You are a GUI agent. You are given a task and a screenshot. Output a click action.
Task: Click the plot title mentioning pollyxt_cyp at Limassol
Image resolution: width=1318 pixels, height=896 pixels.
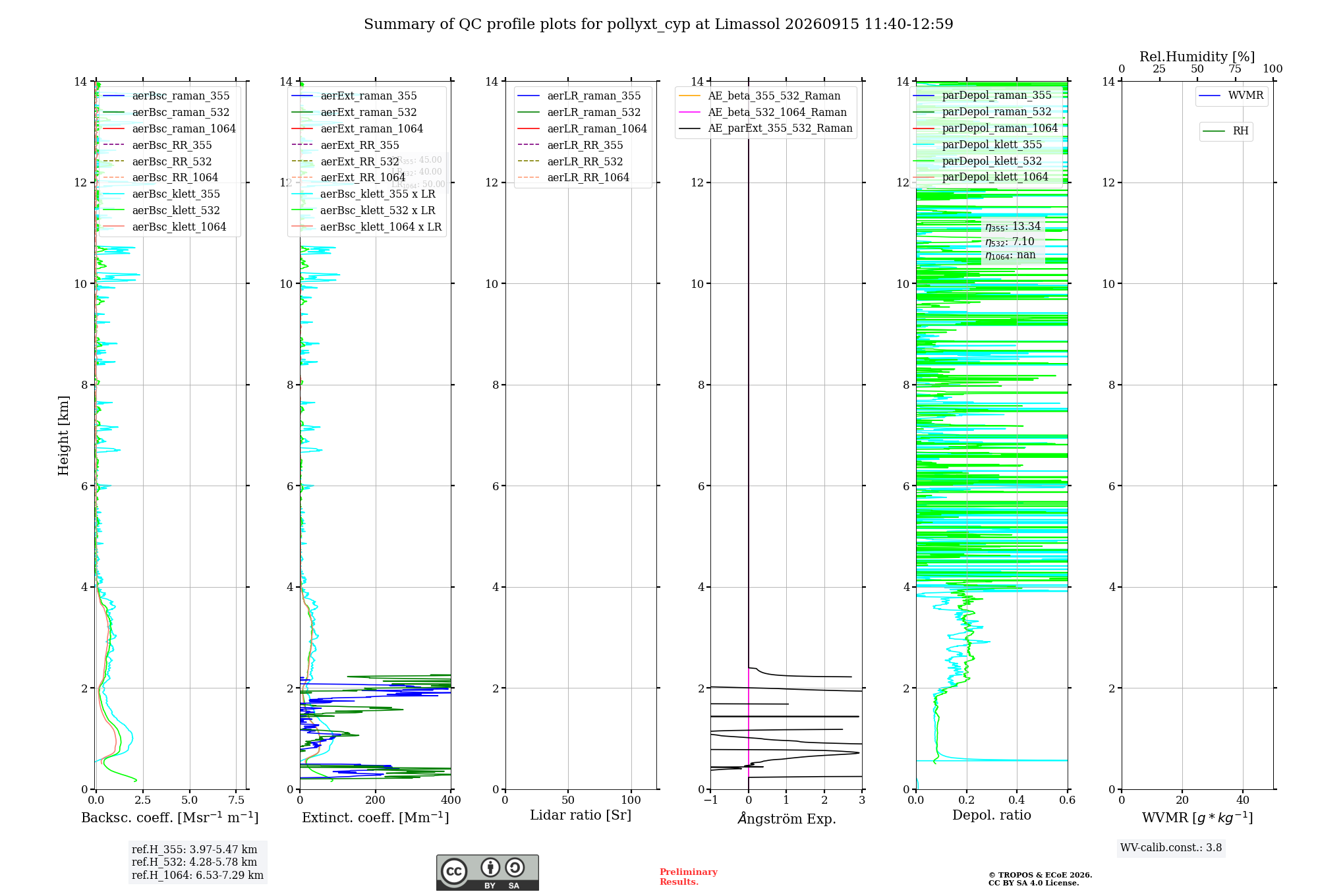click(x=658, y=24)
